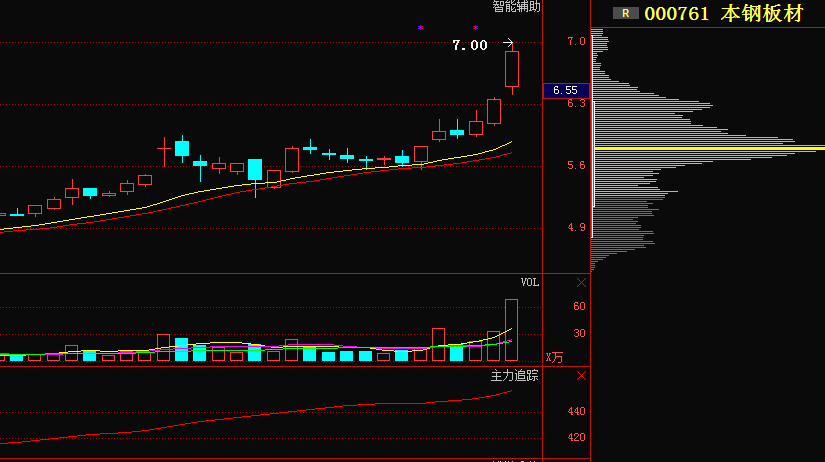This screenshot has width=825, height=462.
Task: Click the 7.00 high price label
Action: [470, 45]
